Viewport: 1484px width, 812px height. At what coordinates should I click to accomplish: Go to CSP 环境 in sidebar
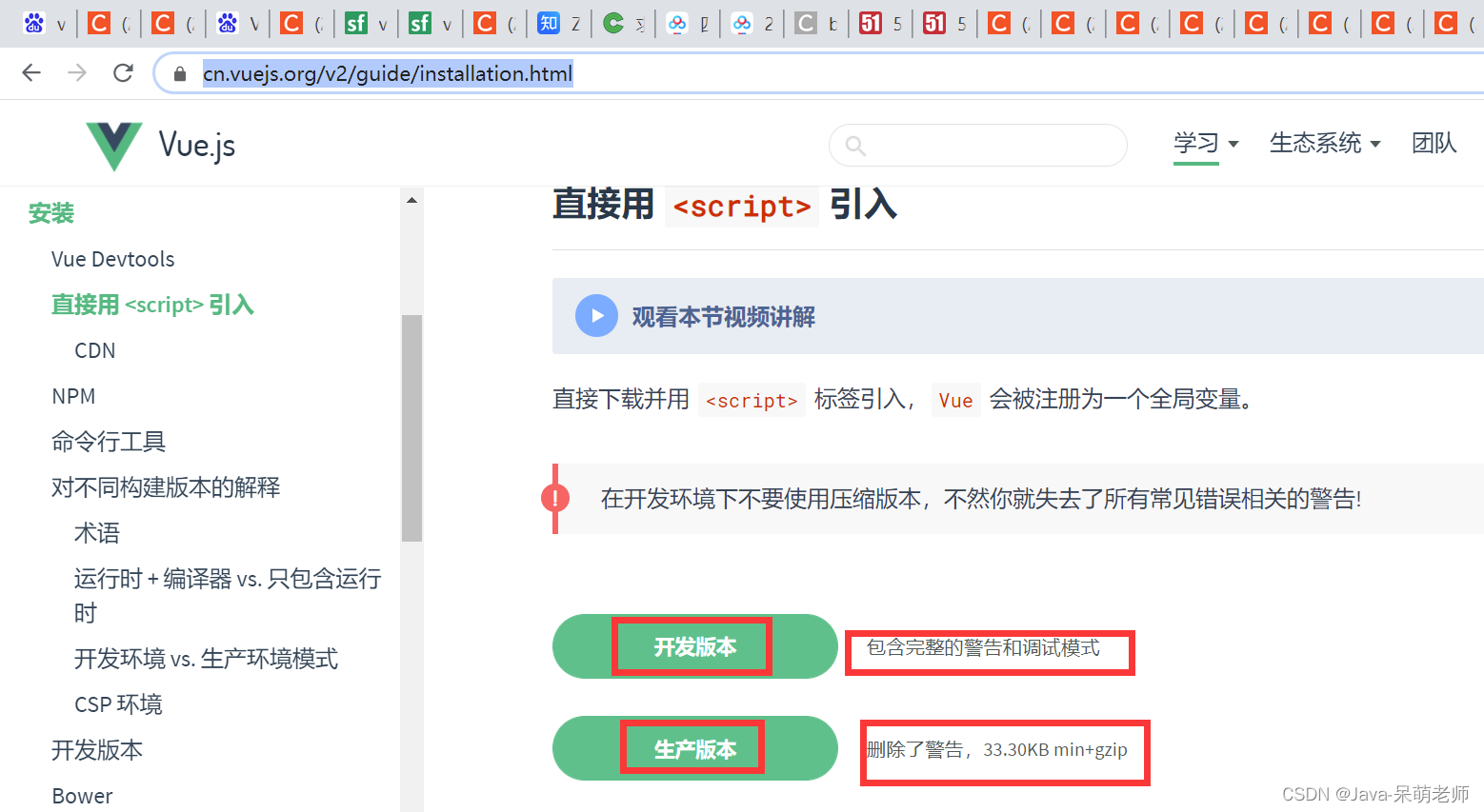118,704
